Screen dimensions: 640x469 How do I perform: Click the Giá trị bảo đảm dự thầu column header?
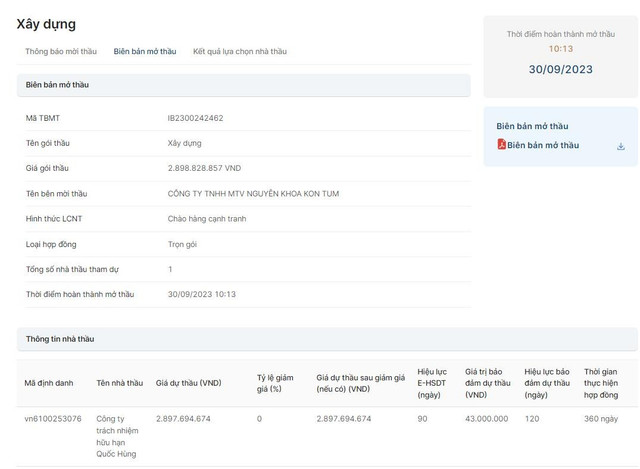coord(487,383)
